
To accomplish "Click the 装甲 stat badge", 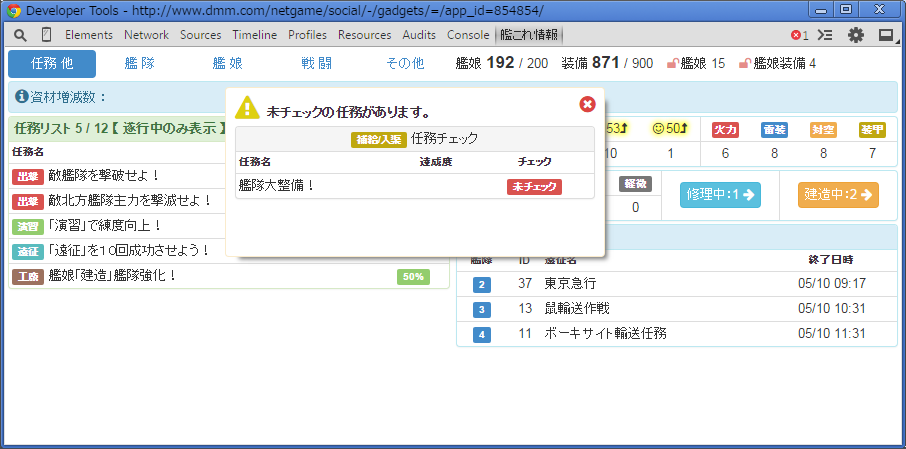I will (872, 130).
